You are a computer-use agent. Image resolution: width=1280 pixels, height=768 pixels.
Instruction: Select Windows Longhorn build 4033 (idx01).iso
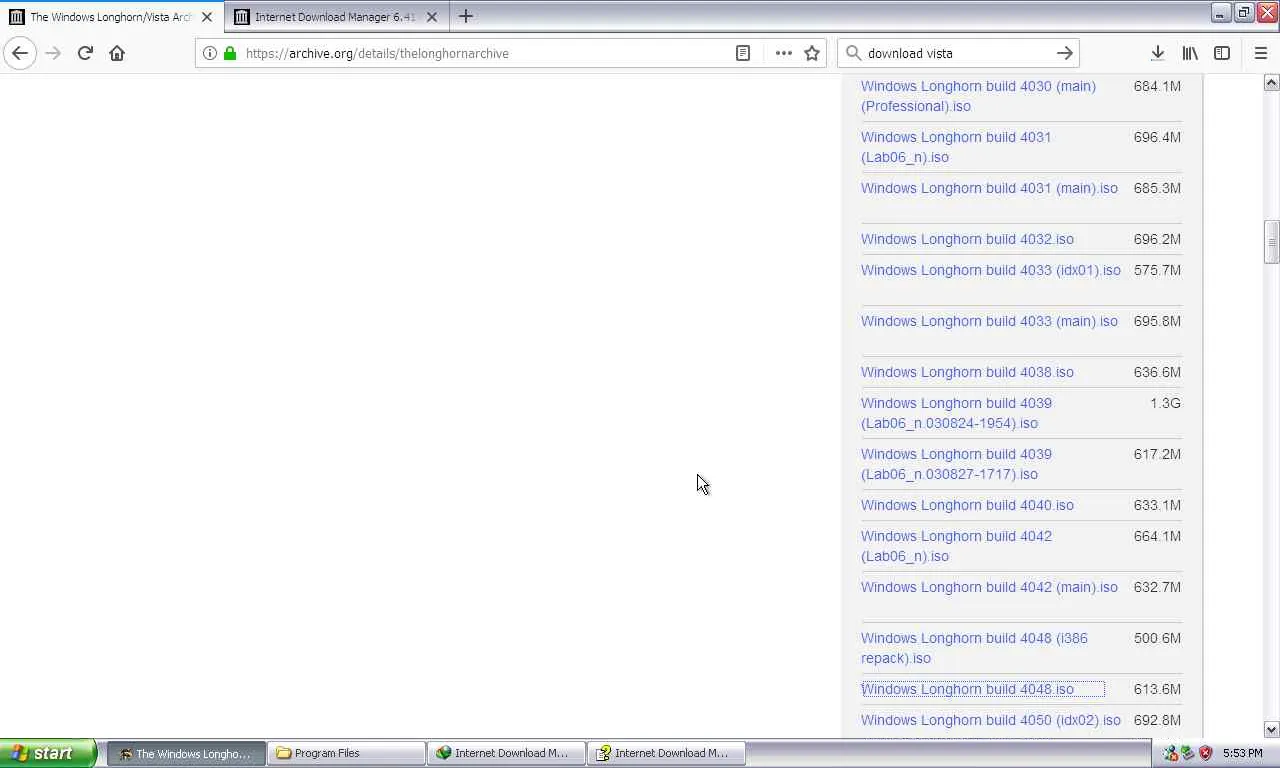991,270
